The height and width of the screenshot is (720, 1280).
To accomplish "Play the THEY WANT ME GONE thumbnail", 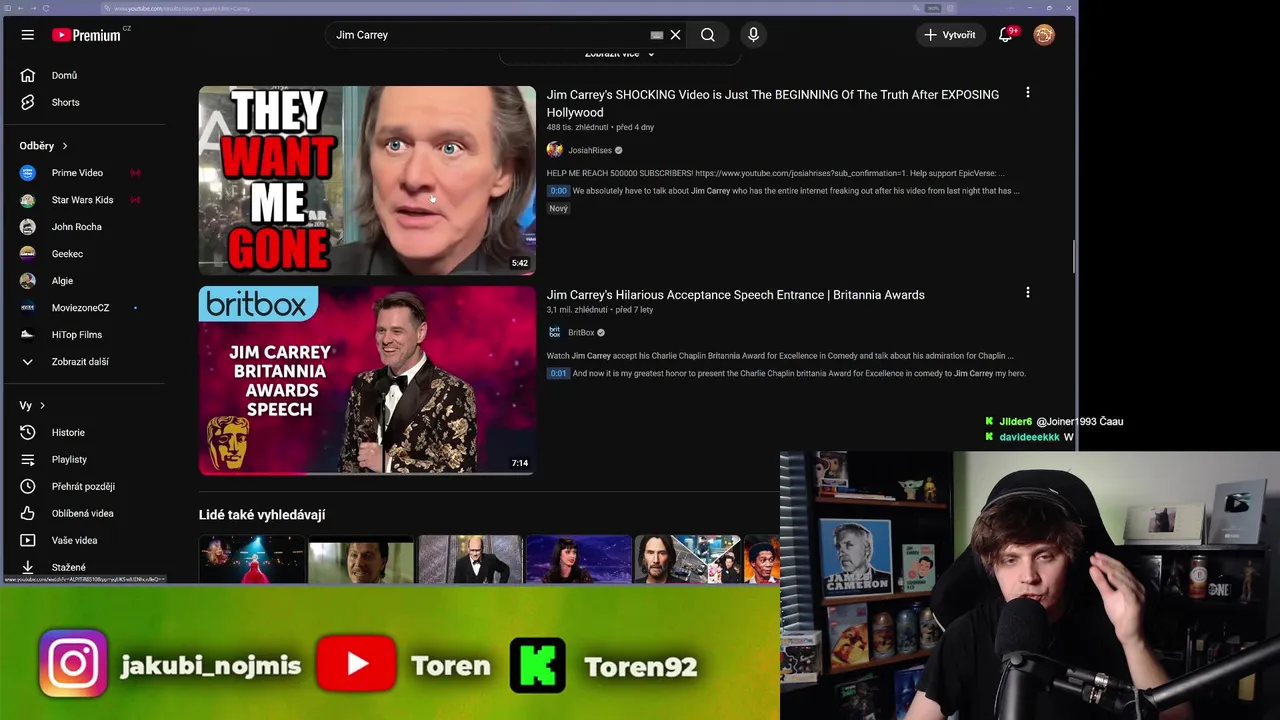I will pos(367,180).
